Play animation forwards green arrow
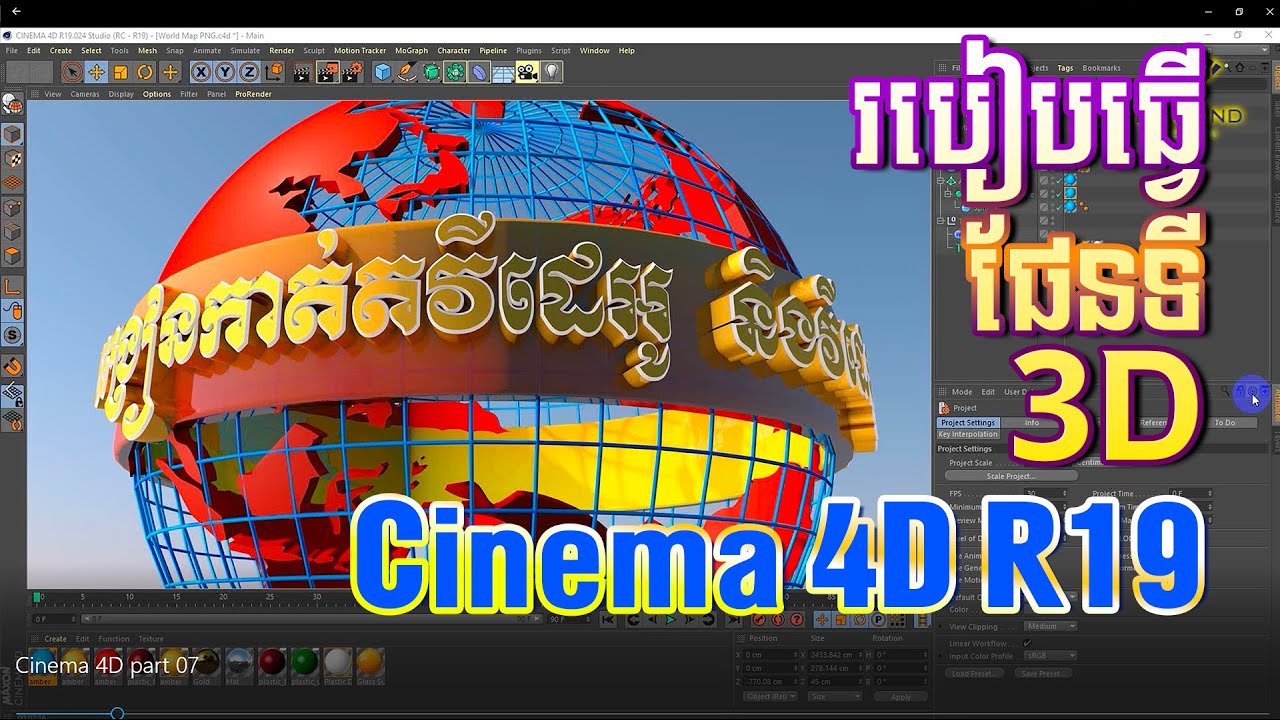The height and width of the screenshot is (720, 1280). (x=670, y=620)
